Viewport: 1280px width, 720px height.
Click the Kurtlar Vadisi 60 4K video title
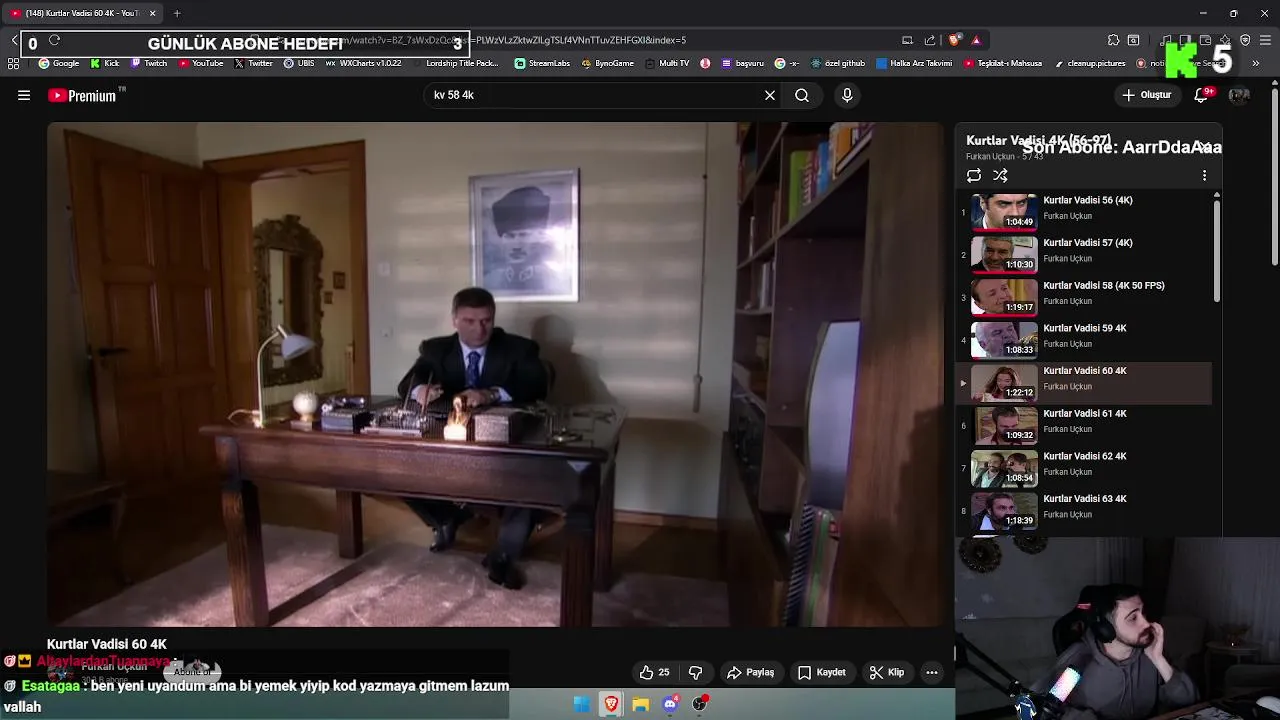click(x=107, y=644)
